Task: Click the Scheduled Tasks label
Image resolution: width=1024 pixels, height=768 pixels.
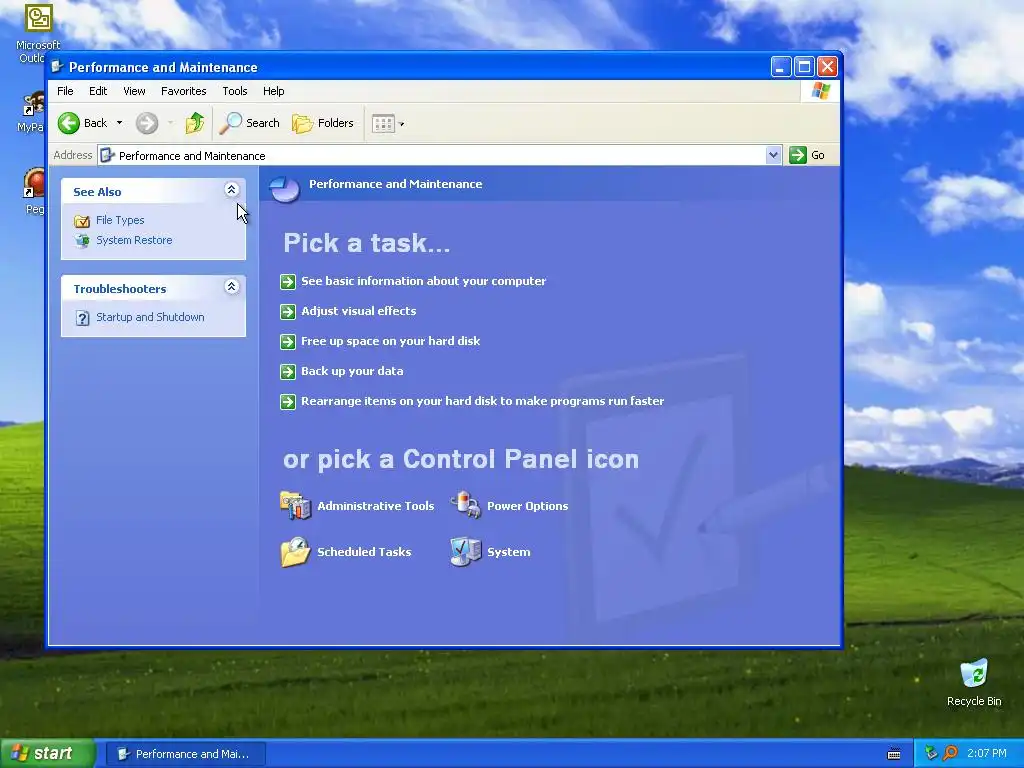Action: 364,552
